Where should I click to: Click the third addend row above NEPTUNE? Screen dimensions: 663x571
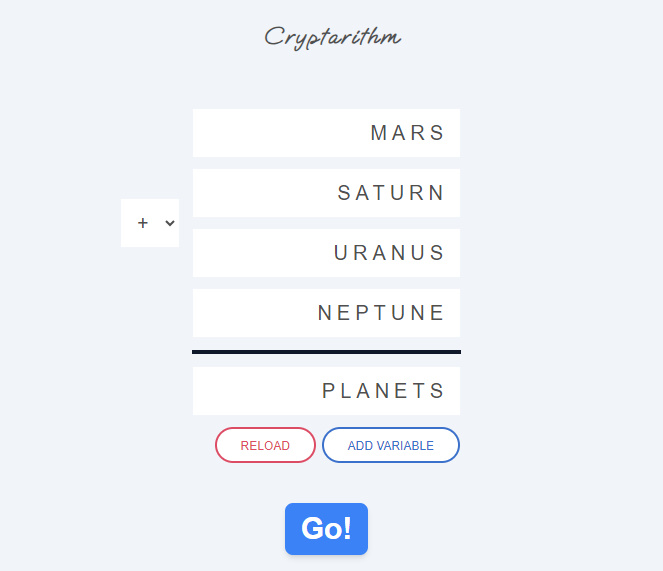(326, 253)
